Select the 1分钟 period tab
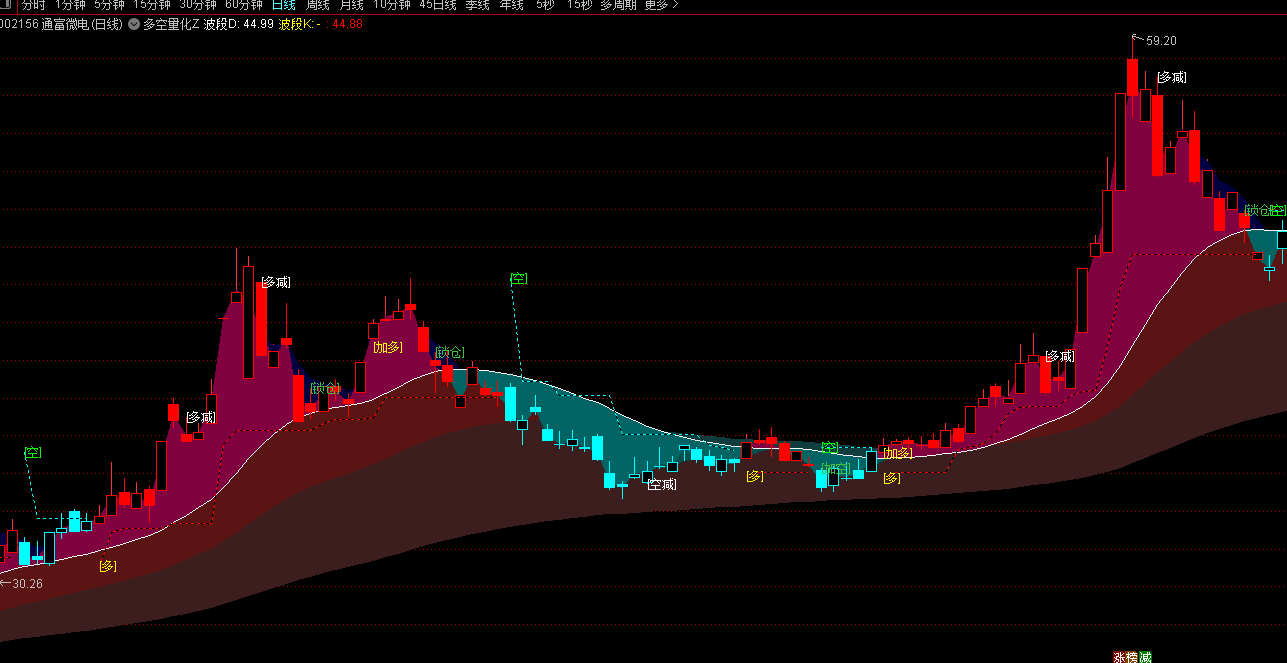Screen dimensions: 1287x663 pyautogui.click(x=70, y=5)
